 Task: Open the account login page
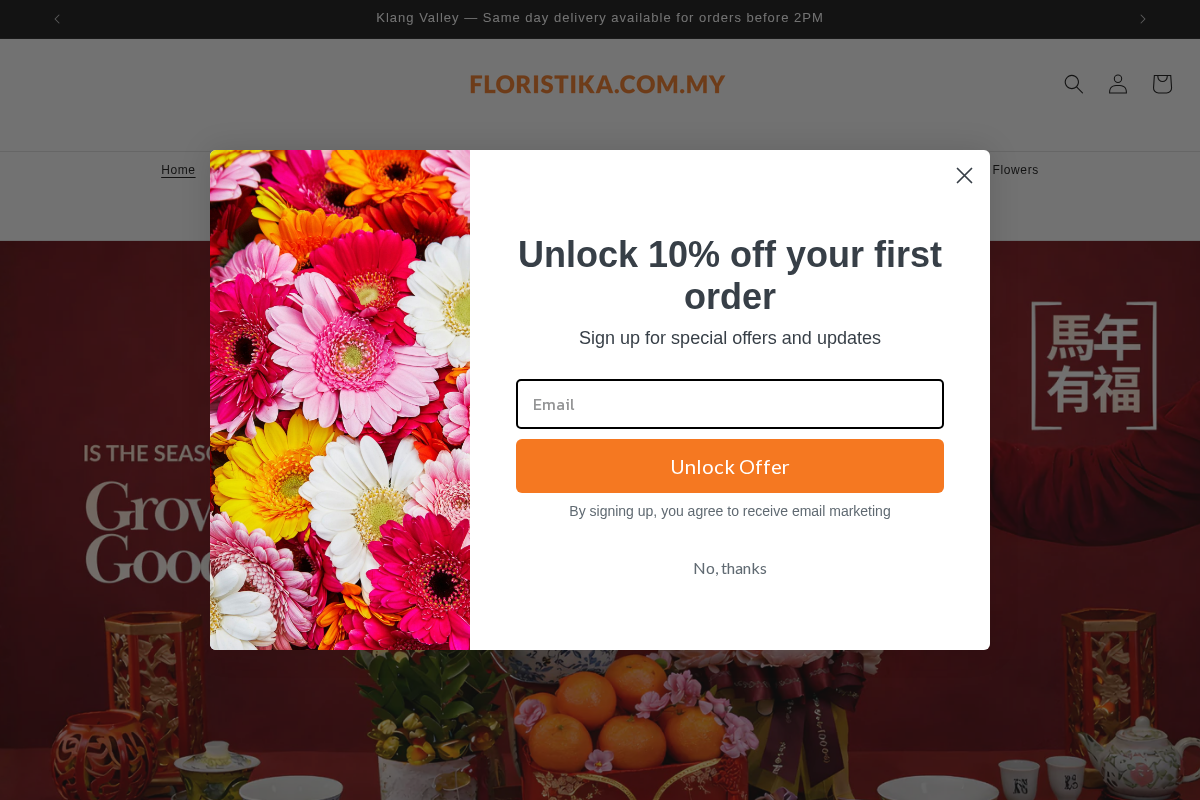point(1117,84)
